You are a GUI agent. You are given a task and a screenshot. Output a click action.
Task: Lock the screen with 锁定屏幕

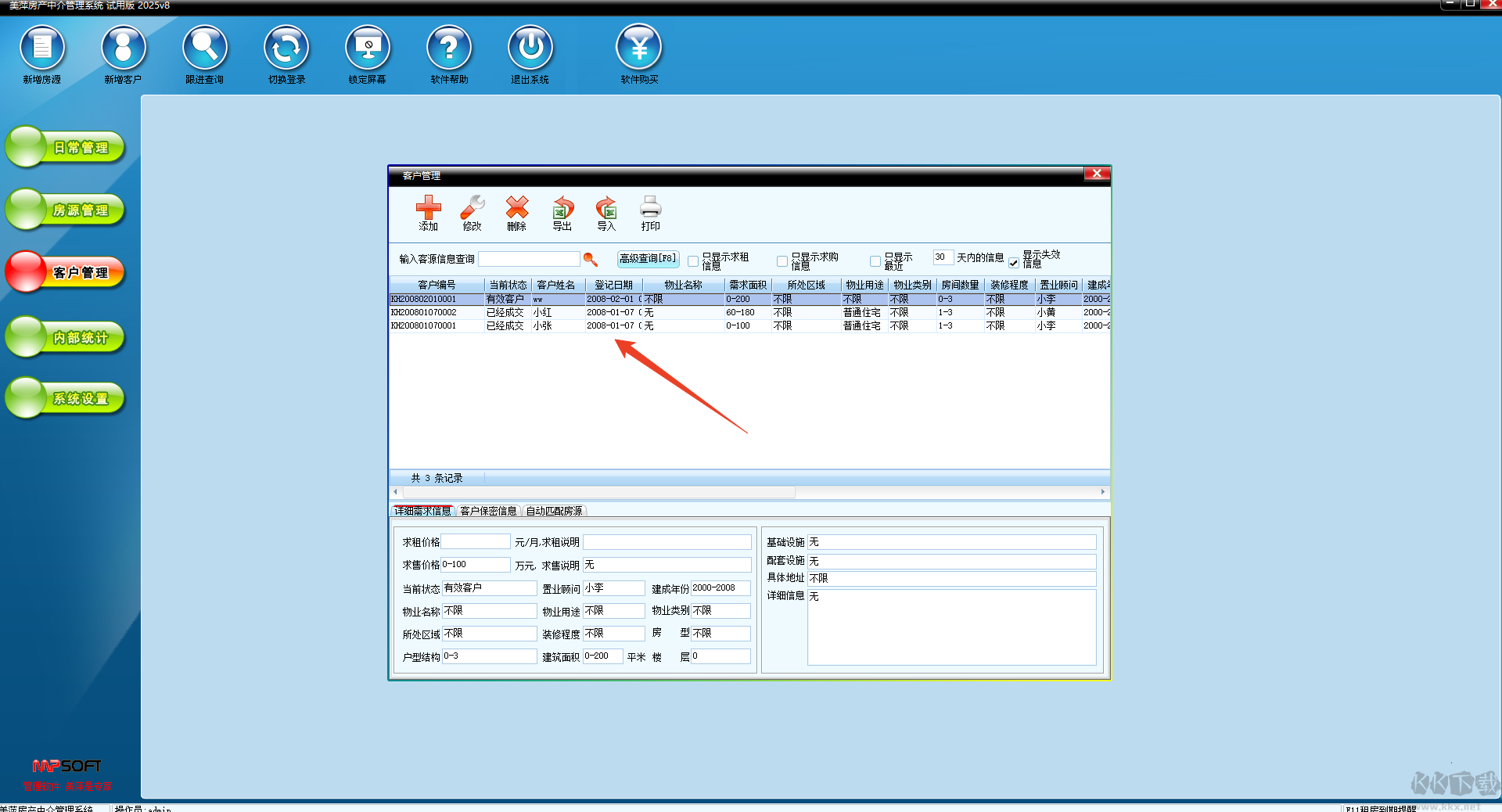368,49
